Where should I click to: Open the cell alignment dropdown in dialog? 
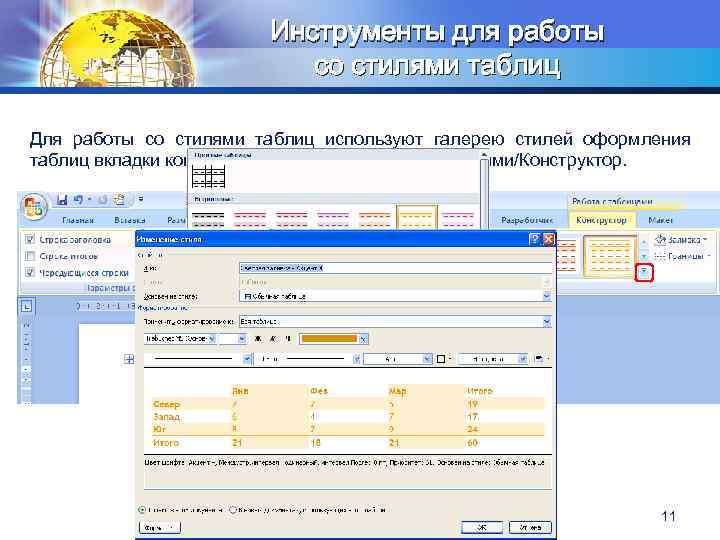point(523,359)
